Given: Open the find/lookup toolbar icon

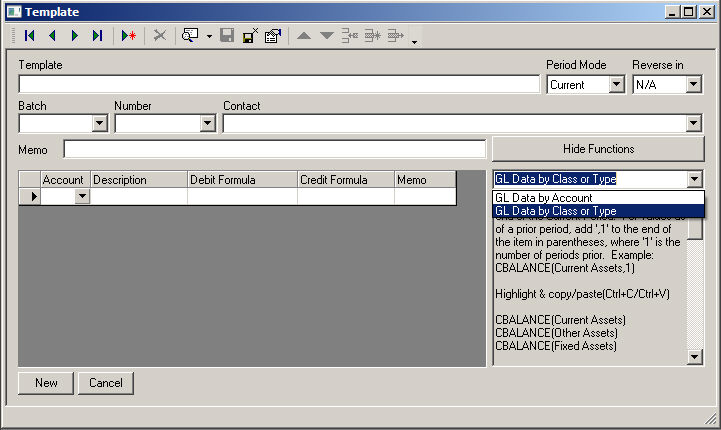Looking at the screenshot, I should coord(190,35).
